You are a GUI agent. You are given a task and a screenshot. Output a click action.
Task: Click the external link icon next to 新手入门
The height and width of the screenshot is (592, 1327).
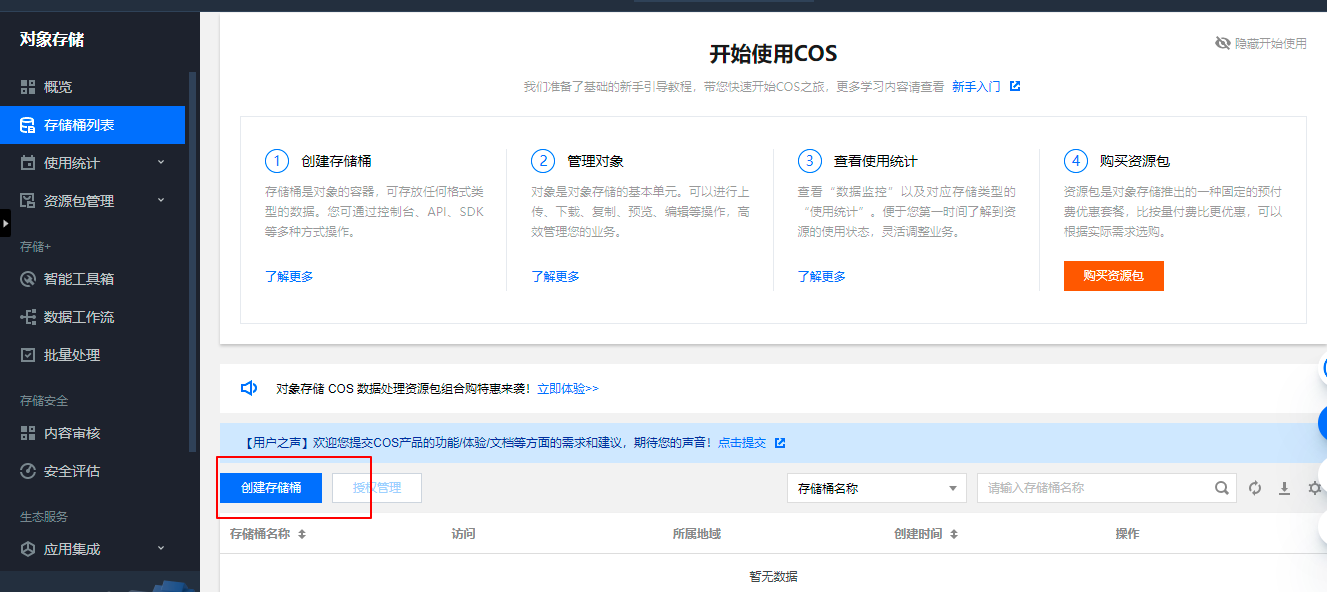coord(1015,87)
